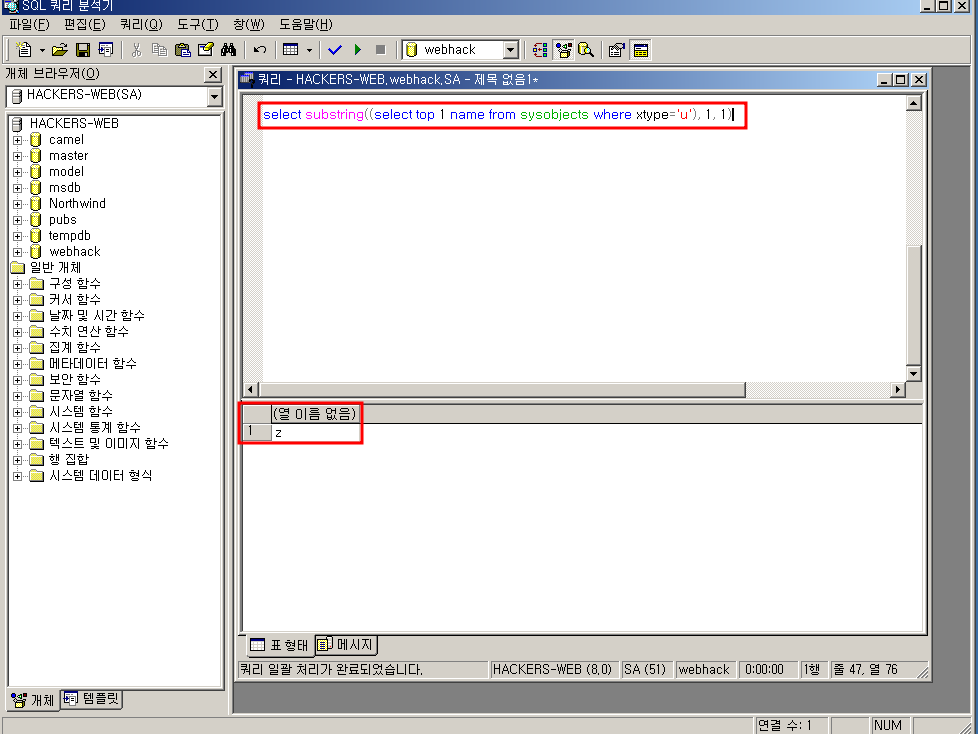The image size is (978, 734).
Task: Switch to the 개체 browser tab
Action: point(33,700)
